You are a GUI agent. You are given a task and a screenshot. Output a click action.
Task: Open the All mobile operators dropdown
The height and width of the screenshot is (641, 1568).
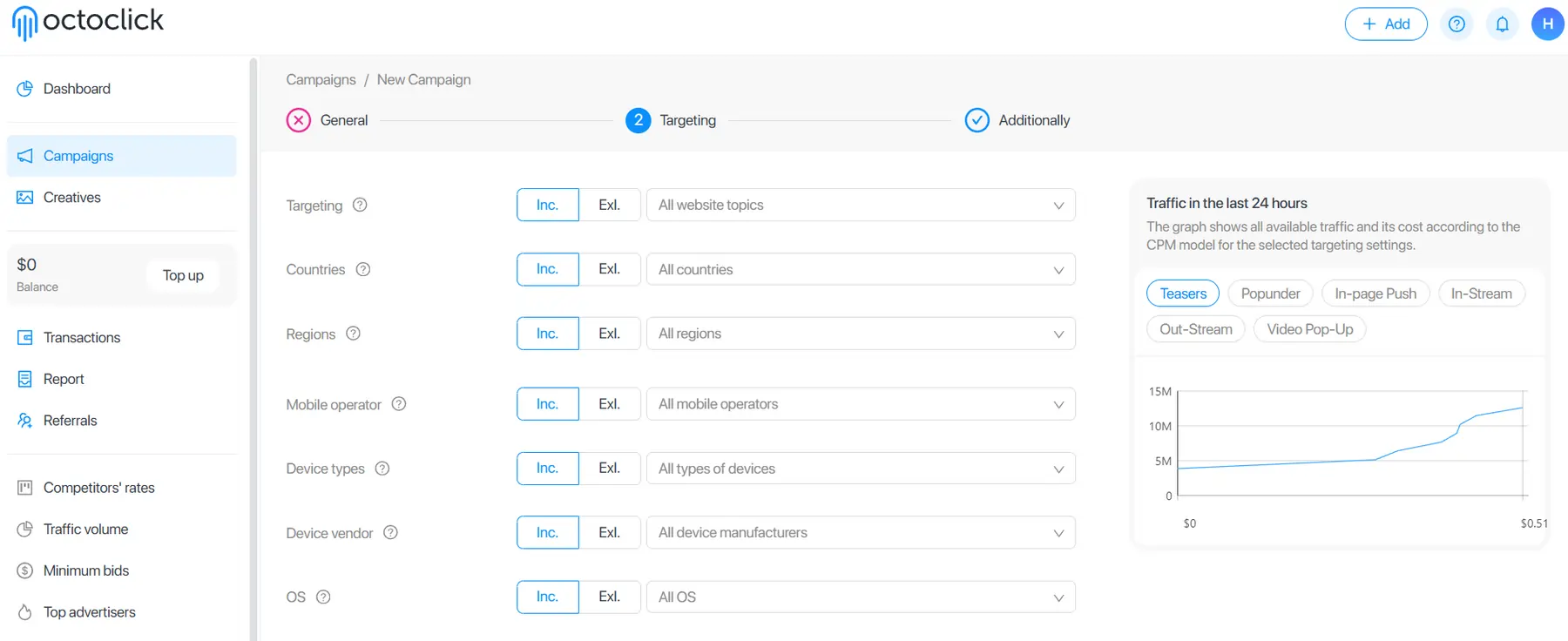click(861, 404)
